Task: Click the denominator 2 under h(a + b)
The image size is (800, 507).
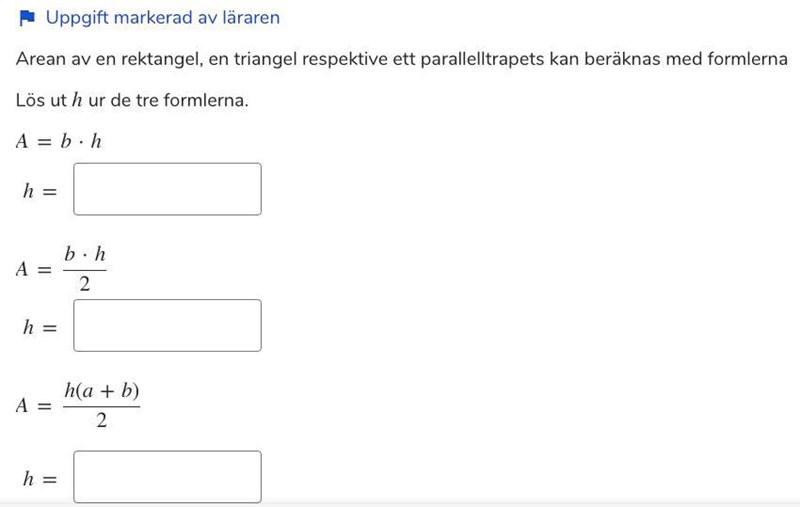Action: [x=101, y=420]
